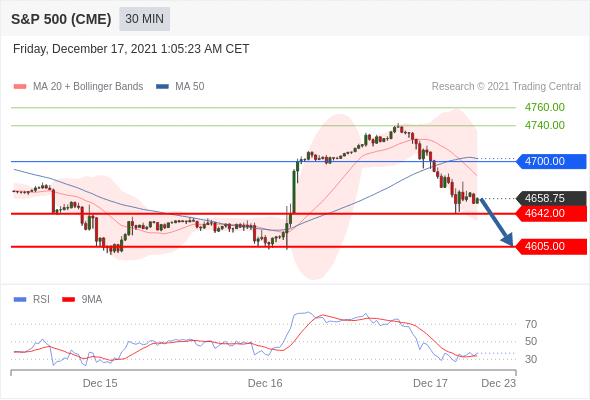The height and width of the screenshot is (400, 590).
Task: Click the 4740.00 resistance level text
Action: point(545,125)
